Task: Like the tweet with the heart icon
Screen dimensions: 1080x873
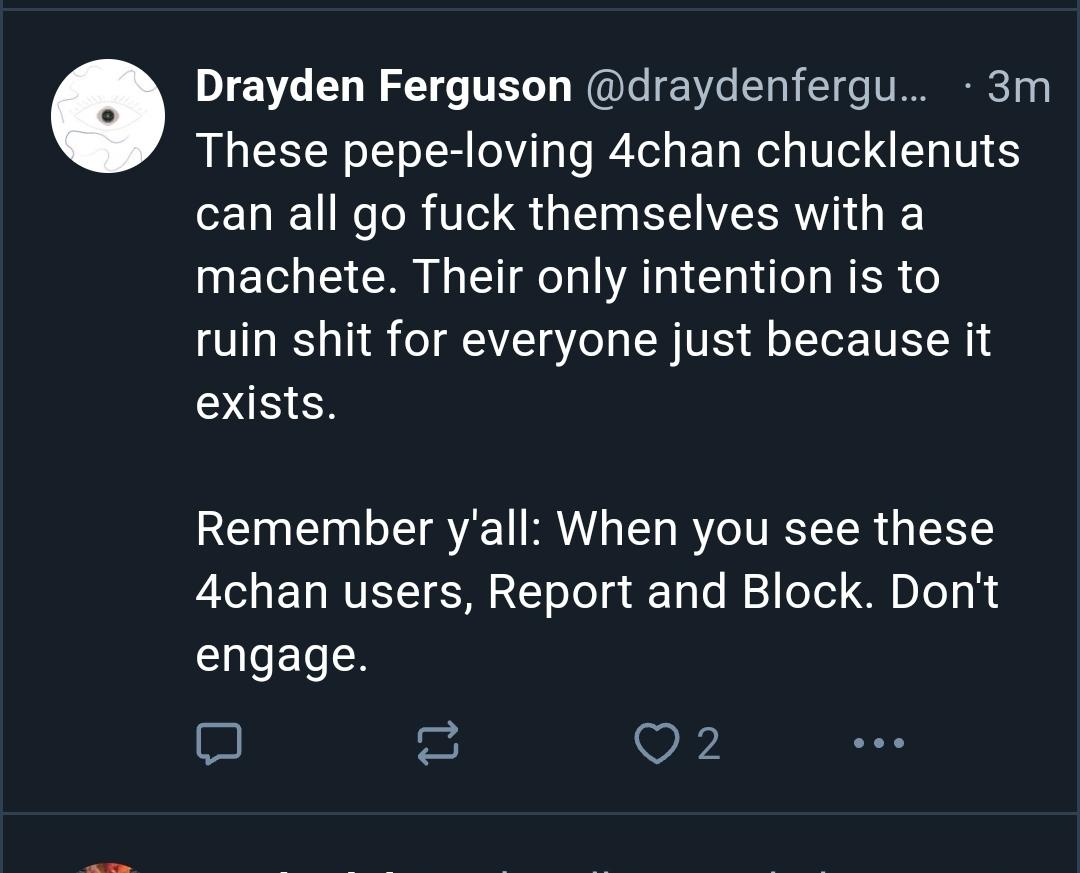Action: [x=656, y=743]
